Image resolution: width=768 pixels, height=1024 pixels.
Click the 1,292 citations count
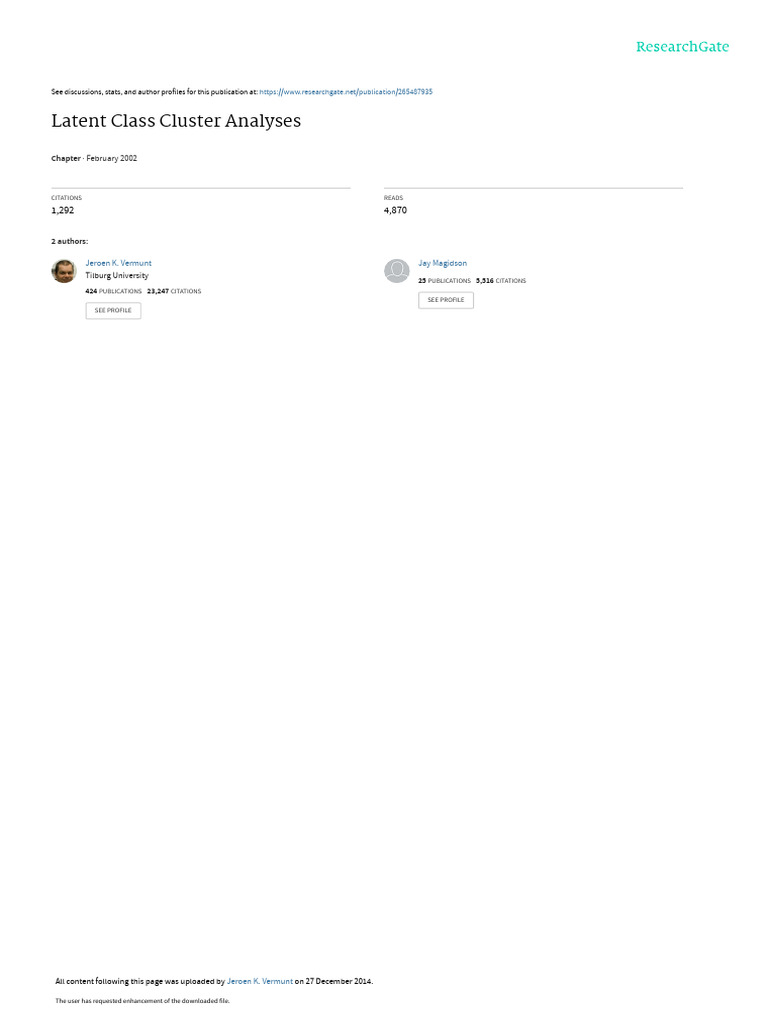point(63,210)
